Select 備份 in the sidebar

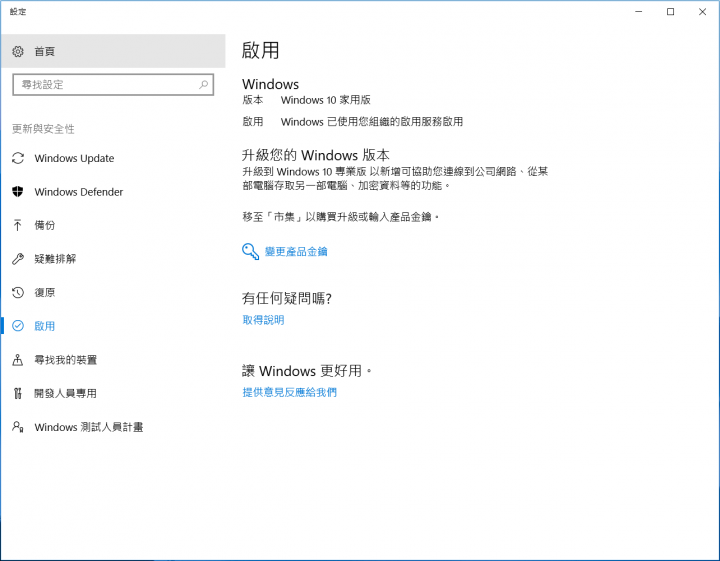pos(113,225)
